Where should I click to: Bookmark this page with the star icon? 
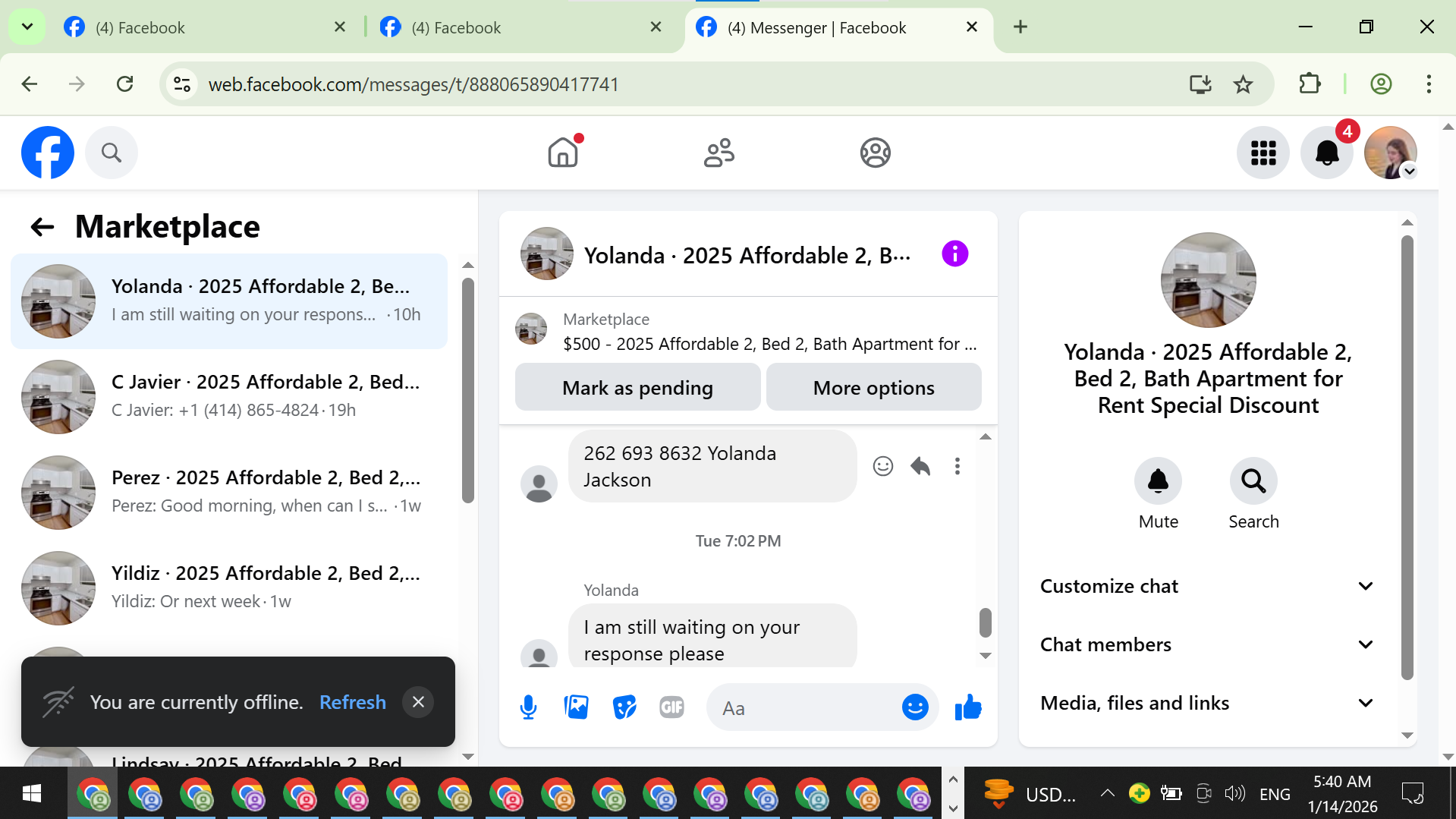pos(1243,83)
